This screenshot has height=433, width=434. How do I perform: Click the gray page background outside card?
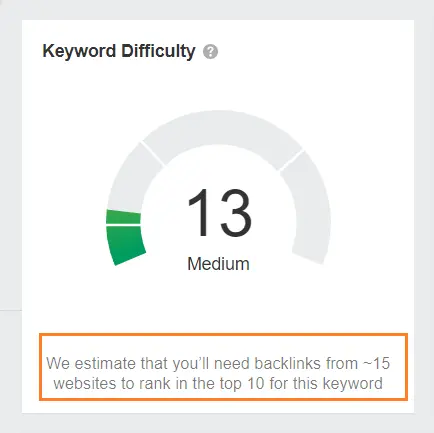[217, 9]
